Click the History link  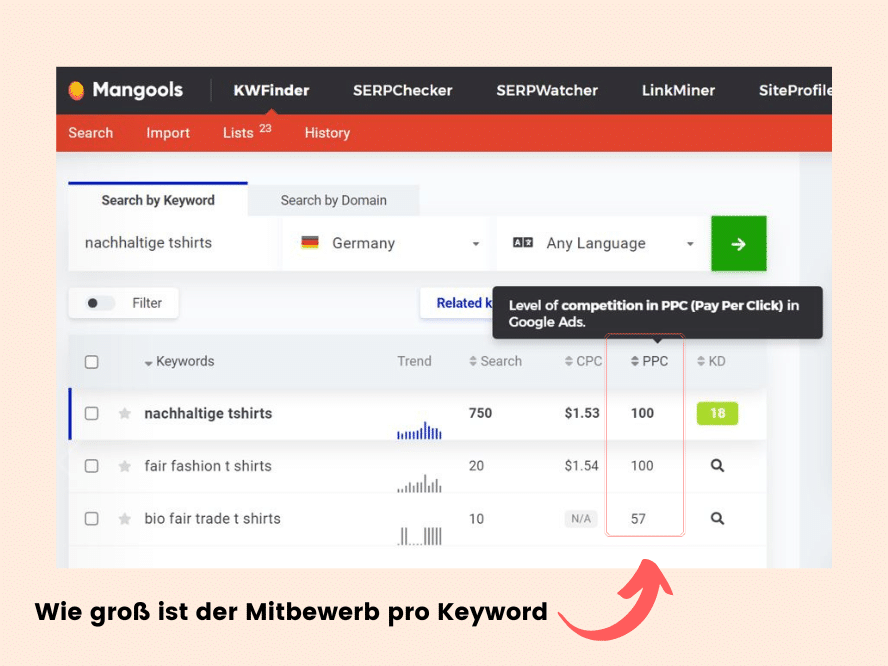[x=327, y=133]
